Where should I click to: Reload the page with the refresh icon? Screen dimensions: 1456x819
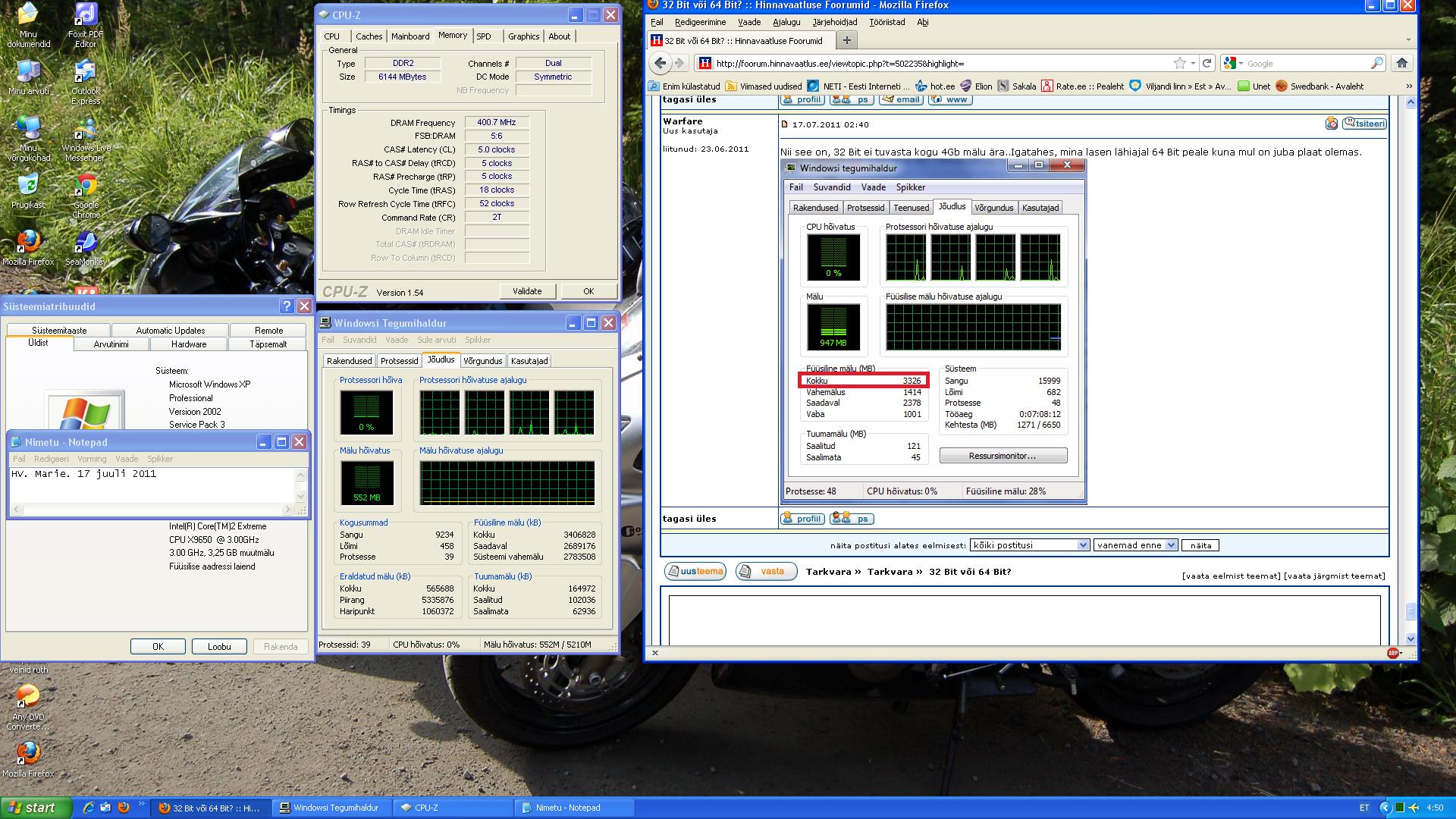pos(1207,64)
